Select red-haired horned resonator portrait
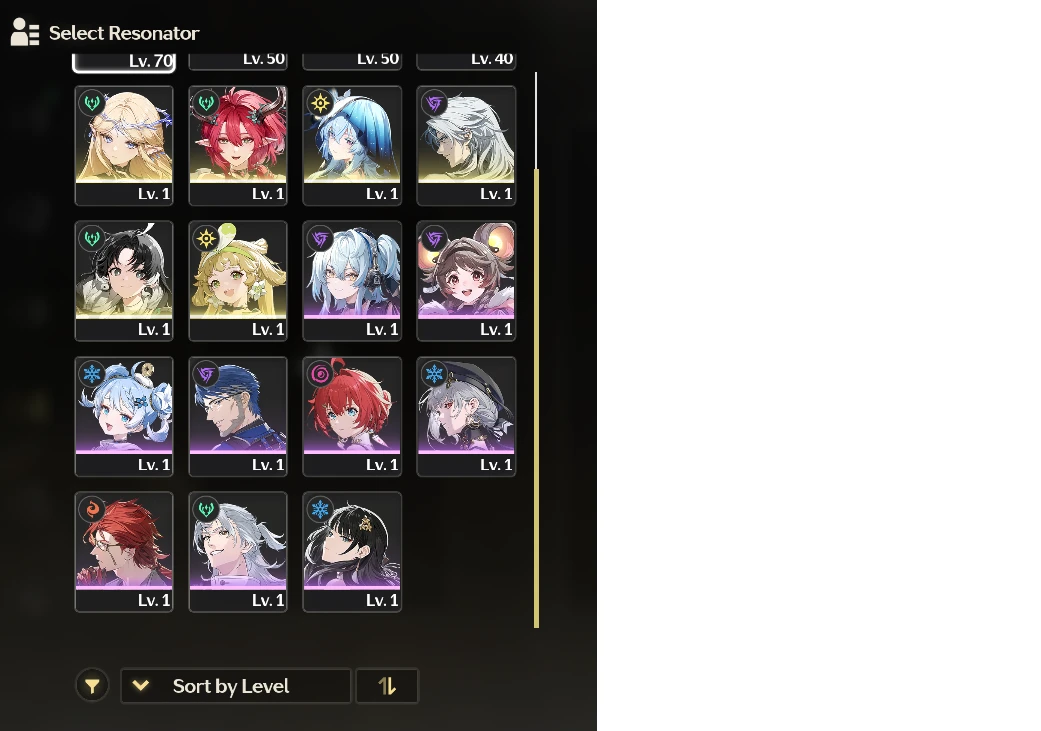1041x731 pixels. coord(238,145)
